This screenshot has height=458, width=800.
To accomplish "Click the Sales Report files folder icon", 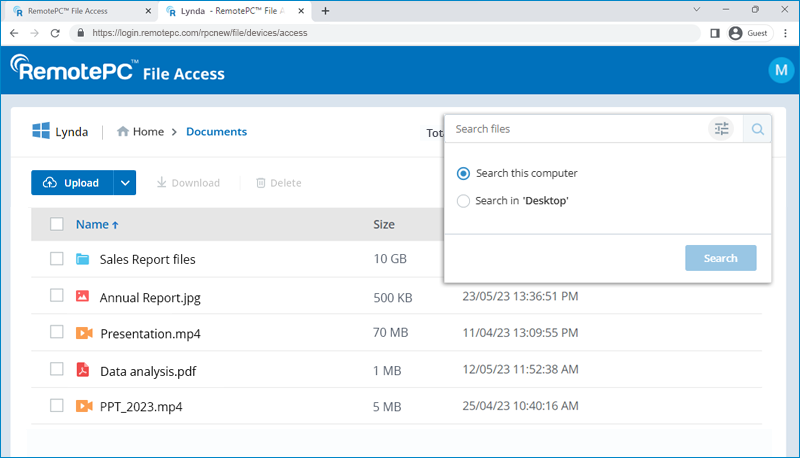I will coord(83,259).
